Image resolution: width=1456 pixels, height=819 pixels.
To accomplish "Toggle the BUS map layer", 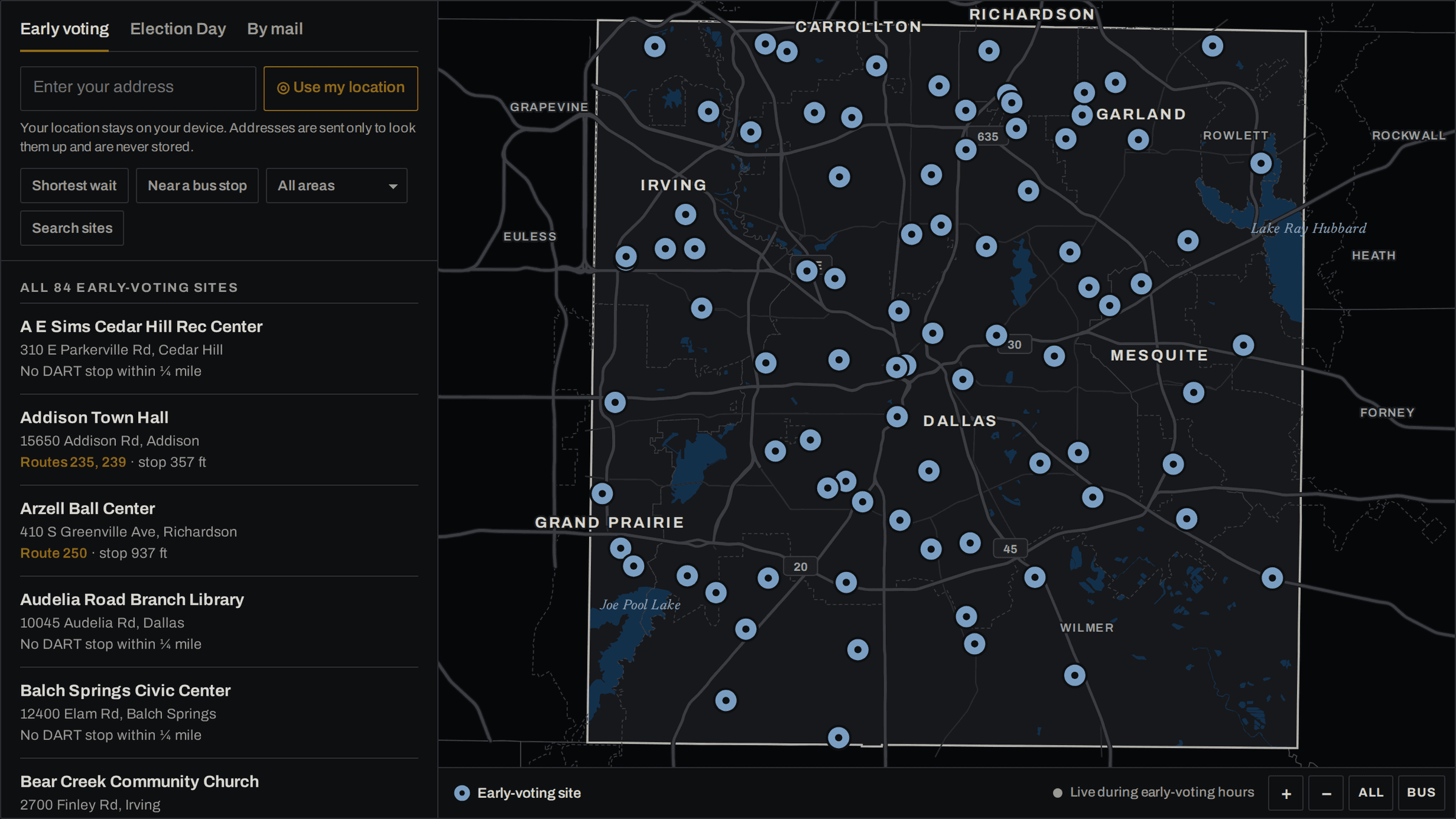I will coord(1421,793).
